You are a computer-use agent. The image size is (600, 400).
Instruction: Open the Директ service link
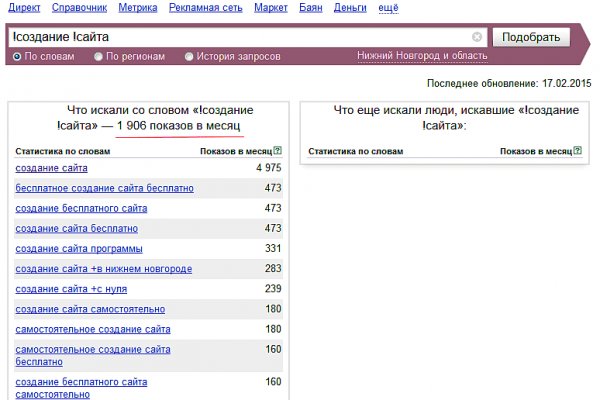[24, 8]
